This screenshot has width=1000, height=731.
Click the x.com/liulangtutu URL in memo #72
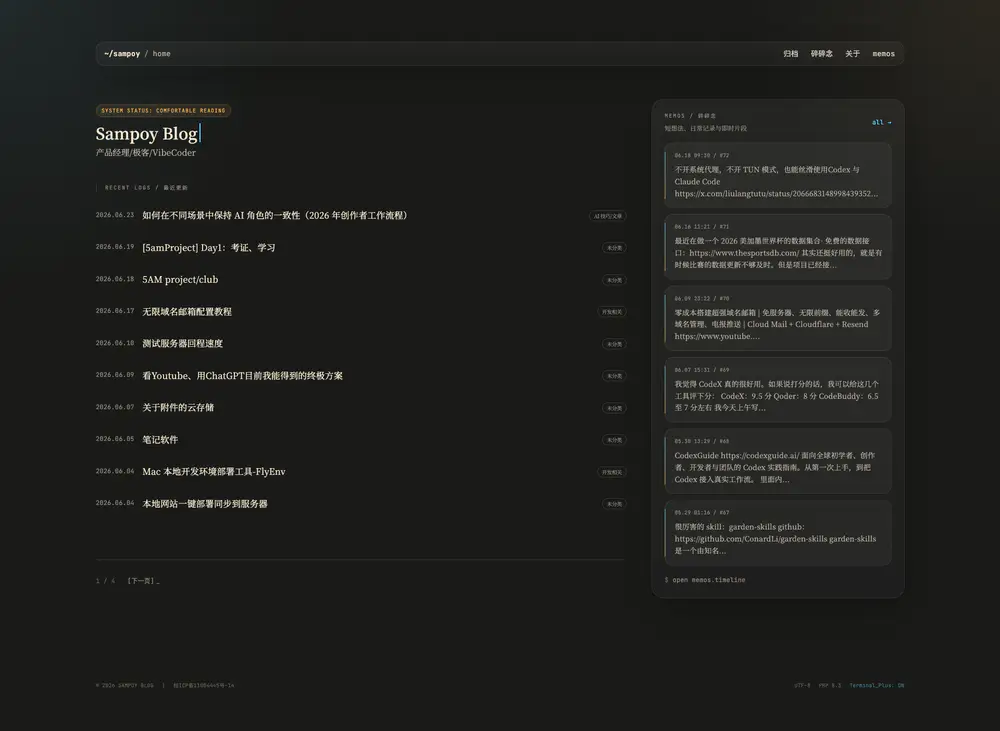pos(776,193)
